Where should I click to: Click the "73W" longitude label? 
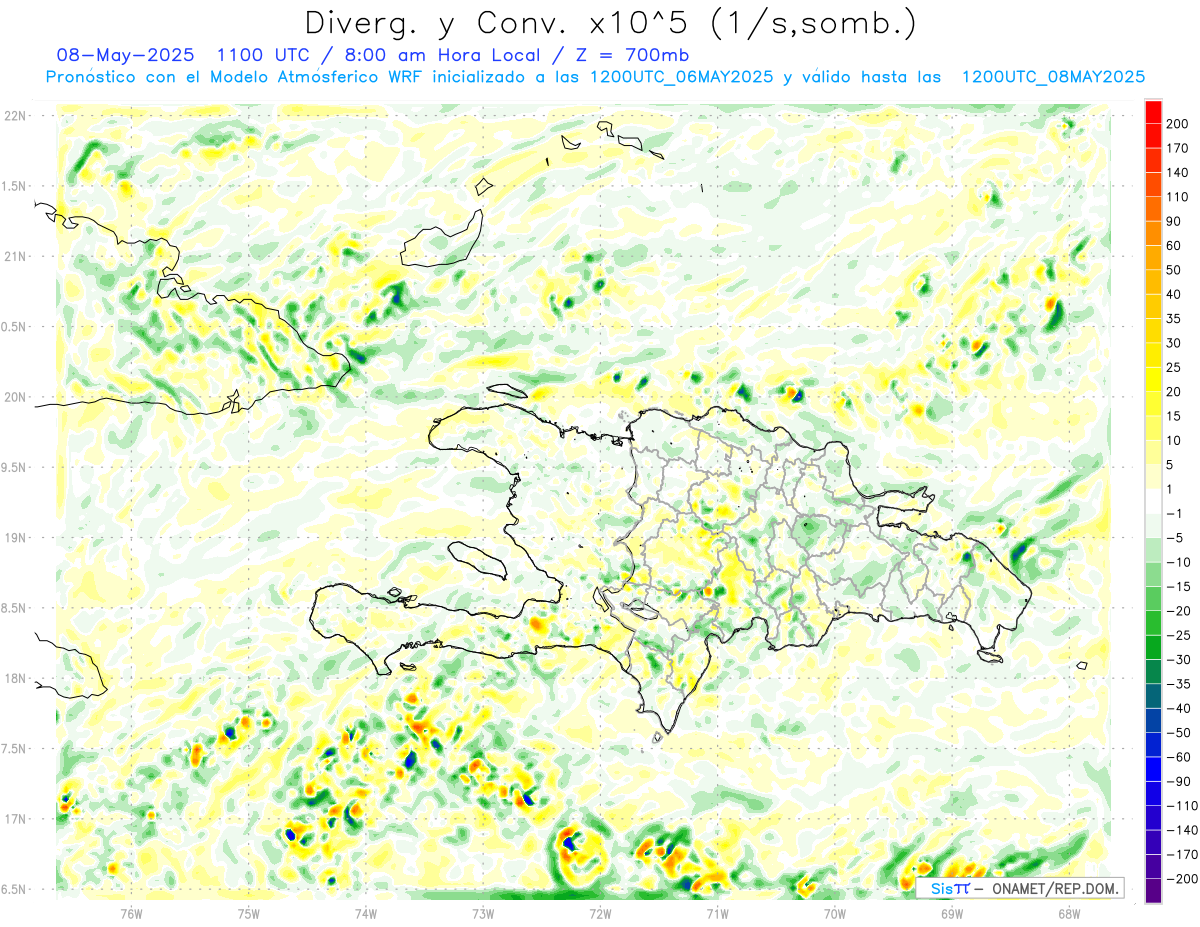(x=483, y=912)
